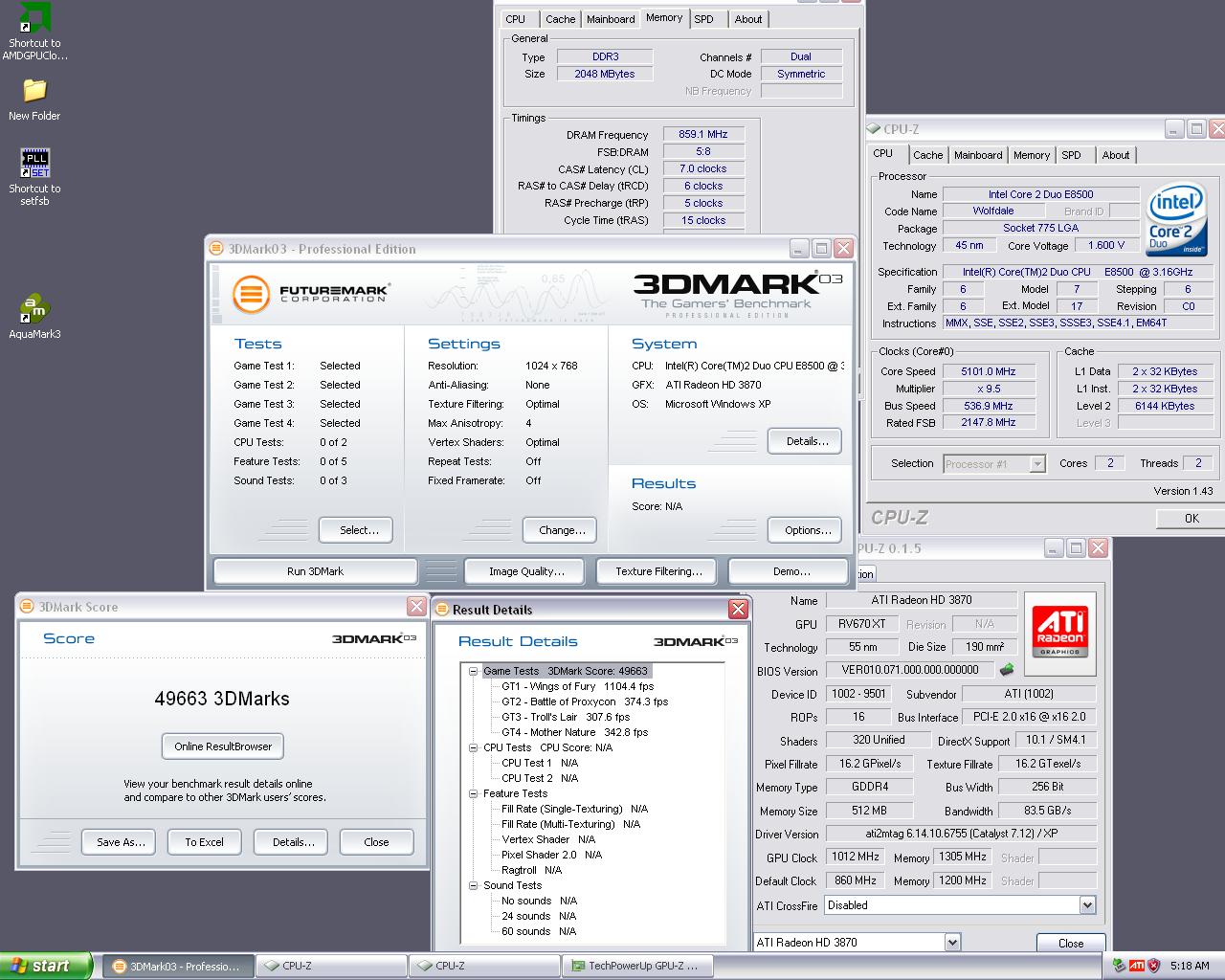Image resolution: width=1225 pixels, height=980 pixels.
Task: Click the Futuremark Corporation logo
Action: click(311, 293)
